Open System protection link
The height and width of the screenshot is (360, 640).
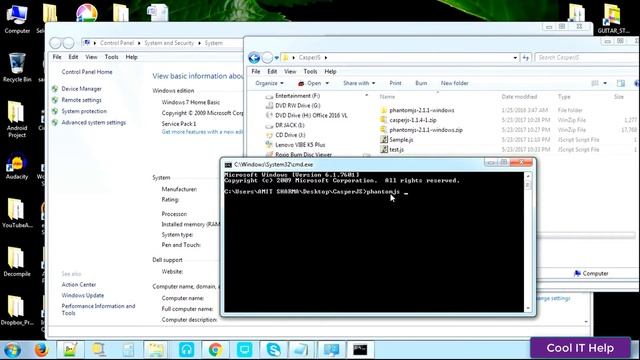84,111
